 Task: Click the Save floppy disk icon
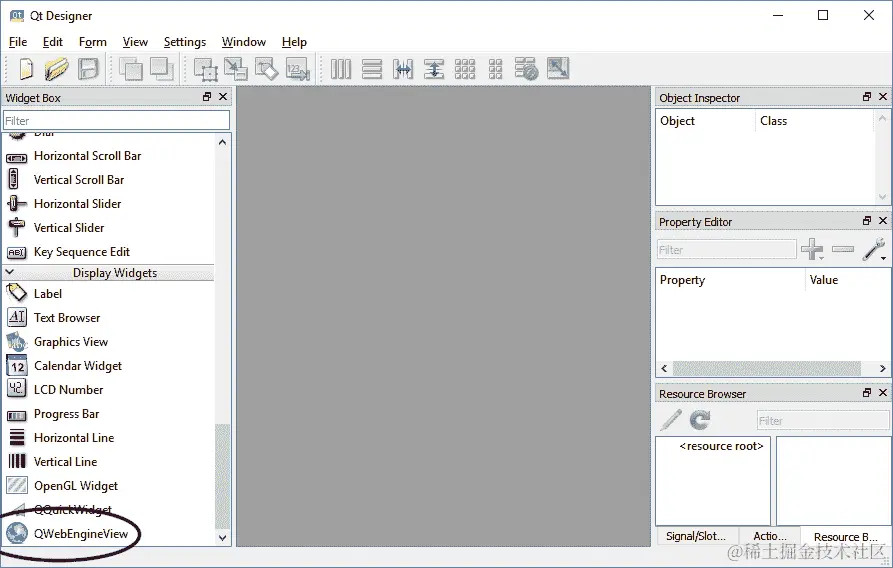point(88,69)
